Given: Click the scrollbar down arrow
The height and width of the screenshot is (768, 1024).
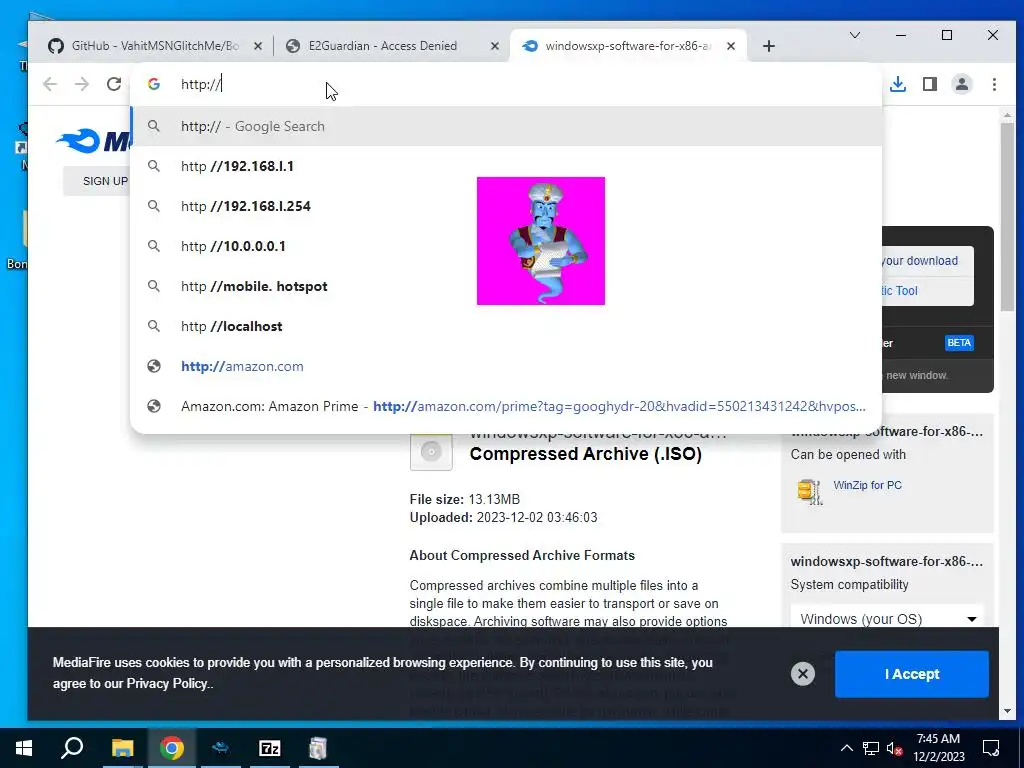Looking at the screenshot, I should (x=1007, y=711).
